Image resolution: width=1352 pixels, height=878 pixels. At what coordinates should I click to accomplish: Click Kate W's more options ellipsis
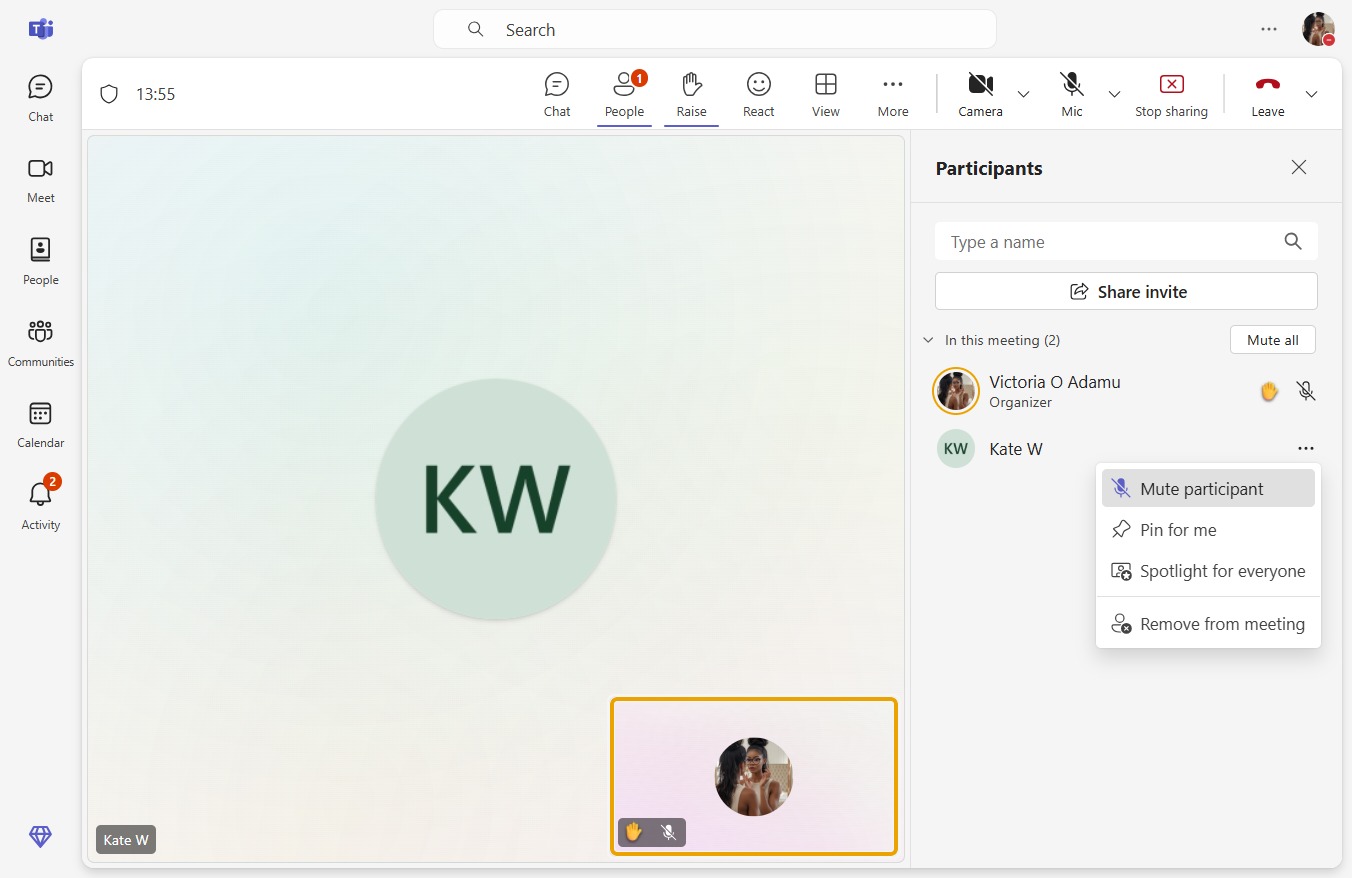[x=1305, y=449]
